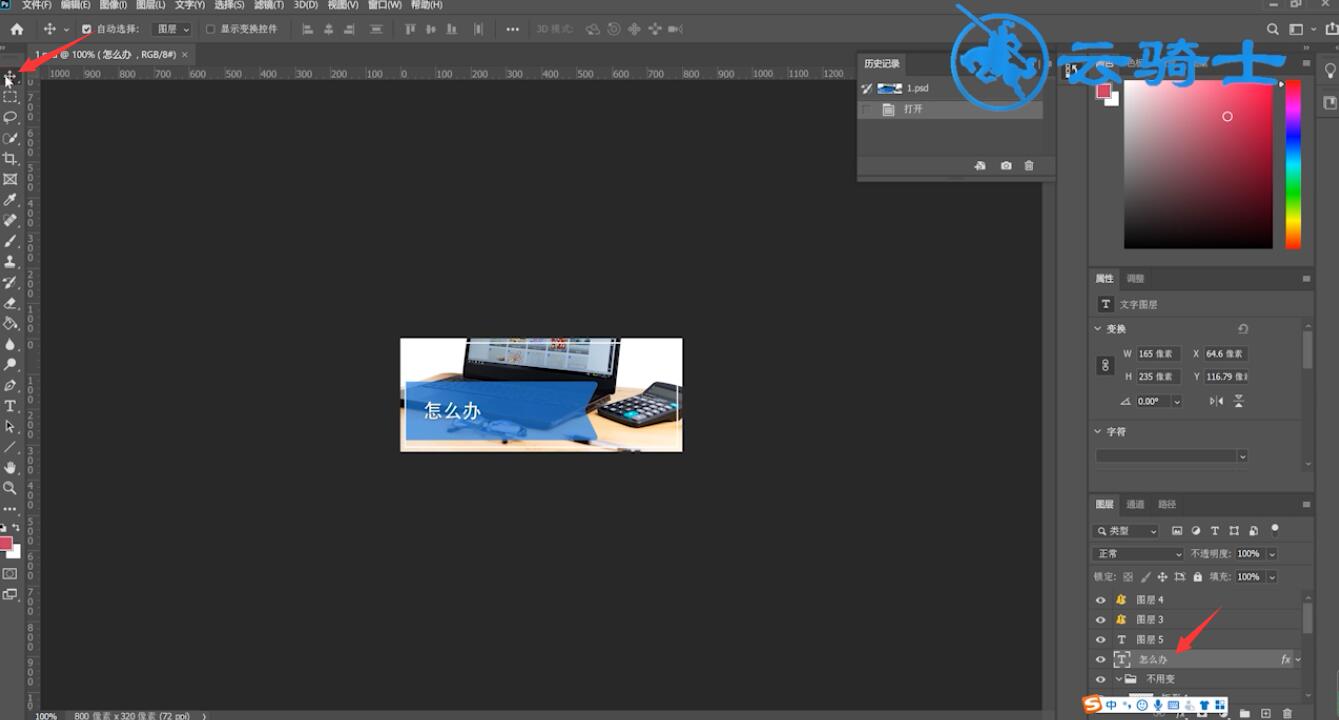Toggle lock transparent pixels in Layers
The height and width of the screenshot is (720, 1339).
[1128, 577]
